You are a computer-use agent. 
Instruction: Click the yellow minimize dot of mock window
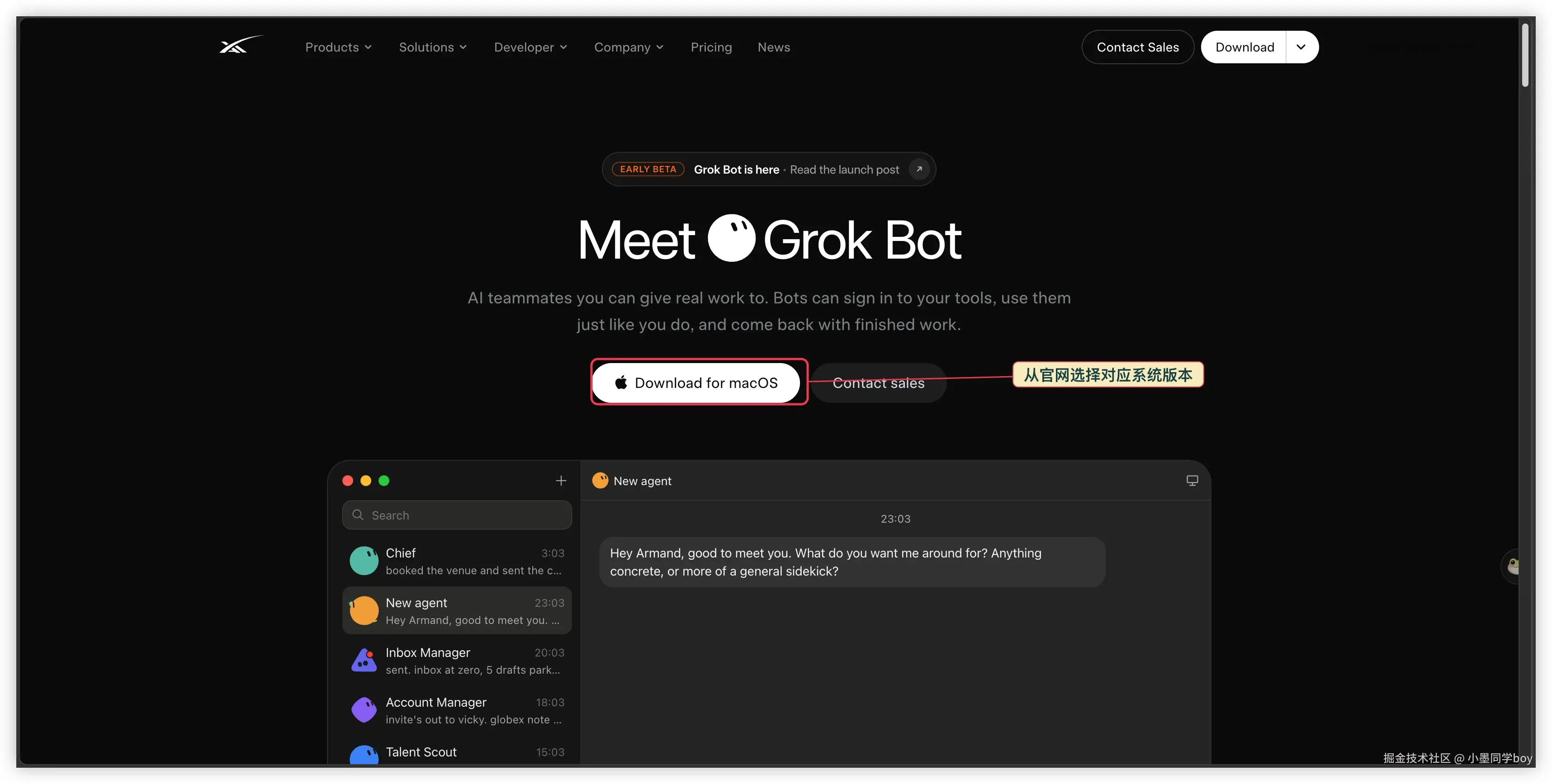[366, 481]
